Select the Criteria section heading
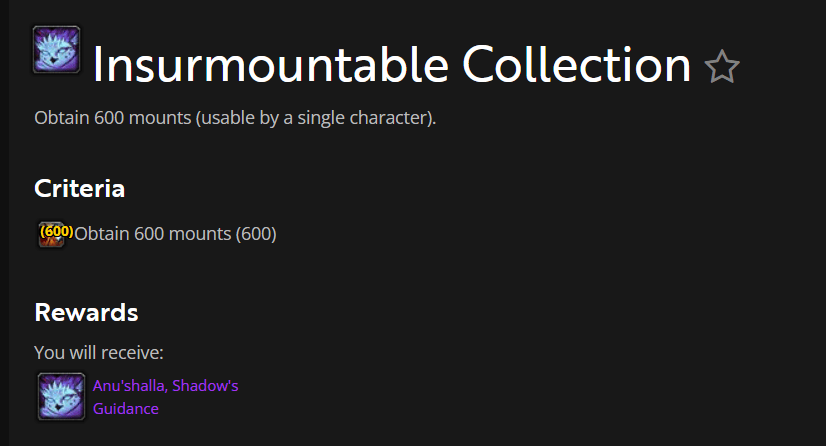The width and height of the screenshot is (826, 446). tap(80, 188)
